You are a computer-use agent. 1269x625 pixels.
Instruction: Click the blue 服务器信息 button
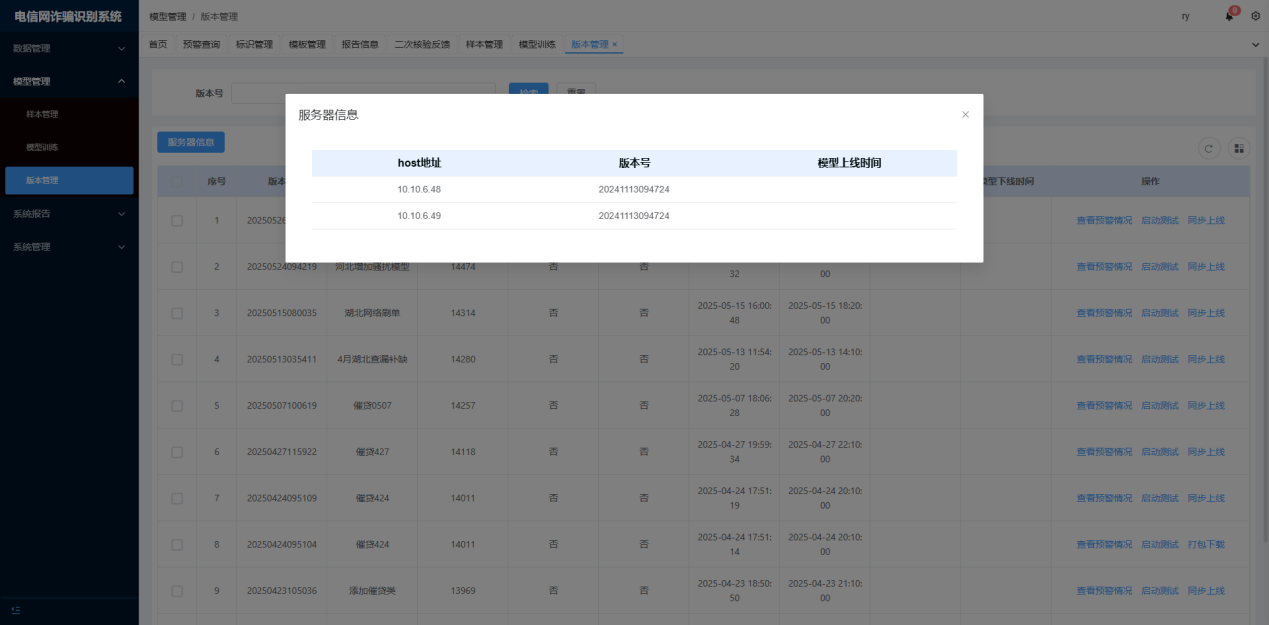191,142
